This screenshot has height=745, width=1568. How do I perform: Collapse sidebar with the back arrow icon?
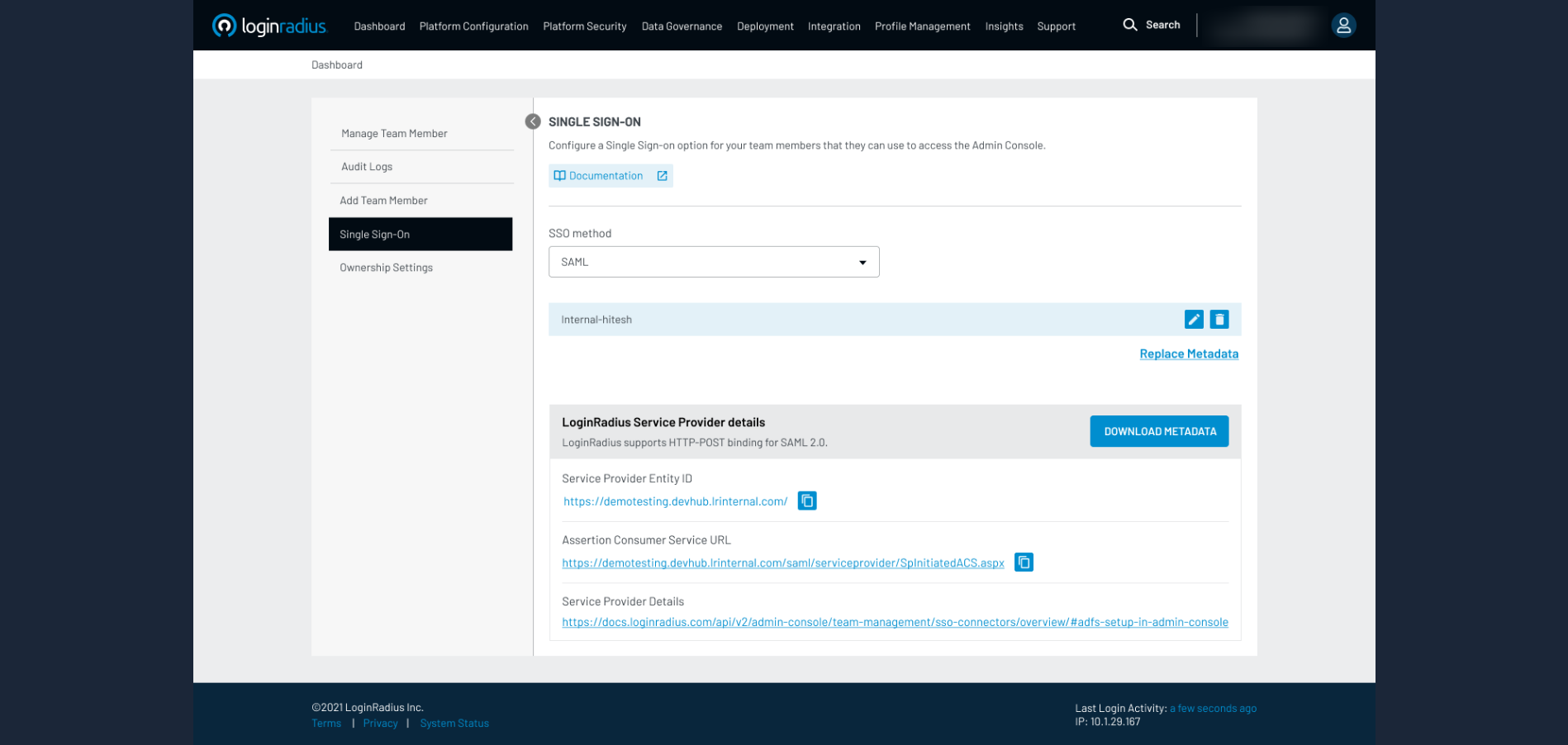coord(533,121)
